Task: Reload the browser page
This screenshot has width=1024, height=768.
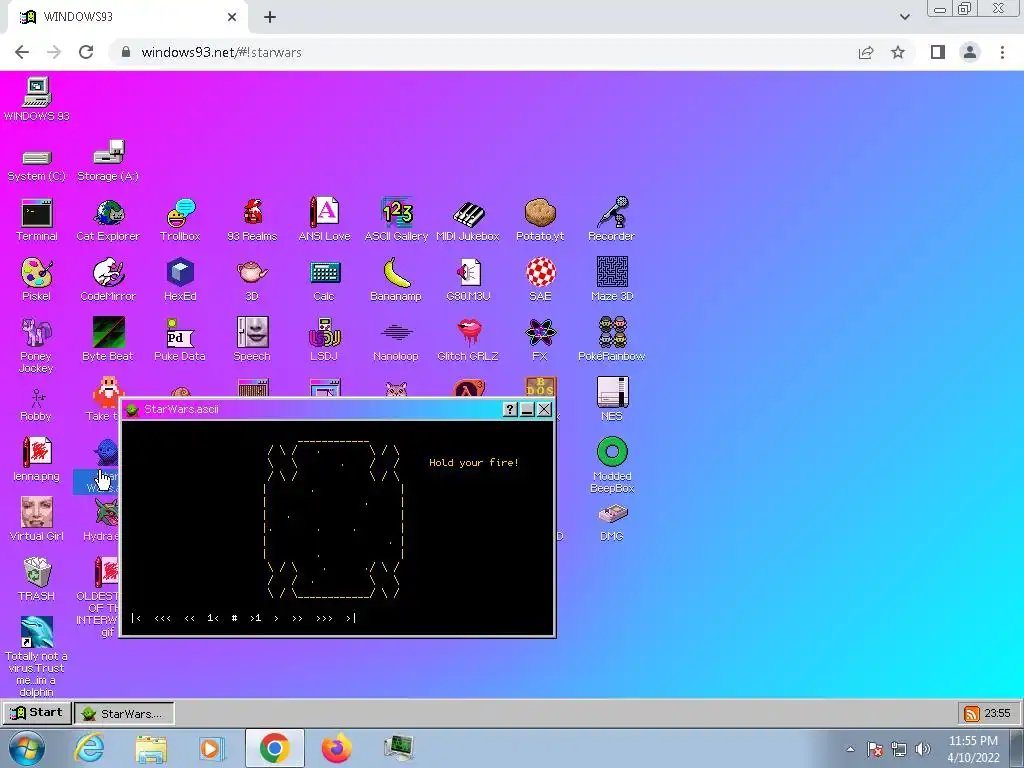Action: 86,52
